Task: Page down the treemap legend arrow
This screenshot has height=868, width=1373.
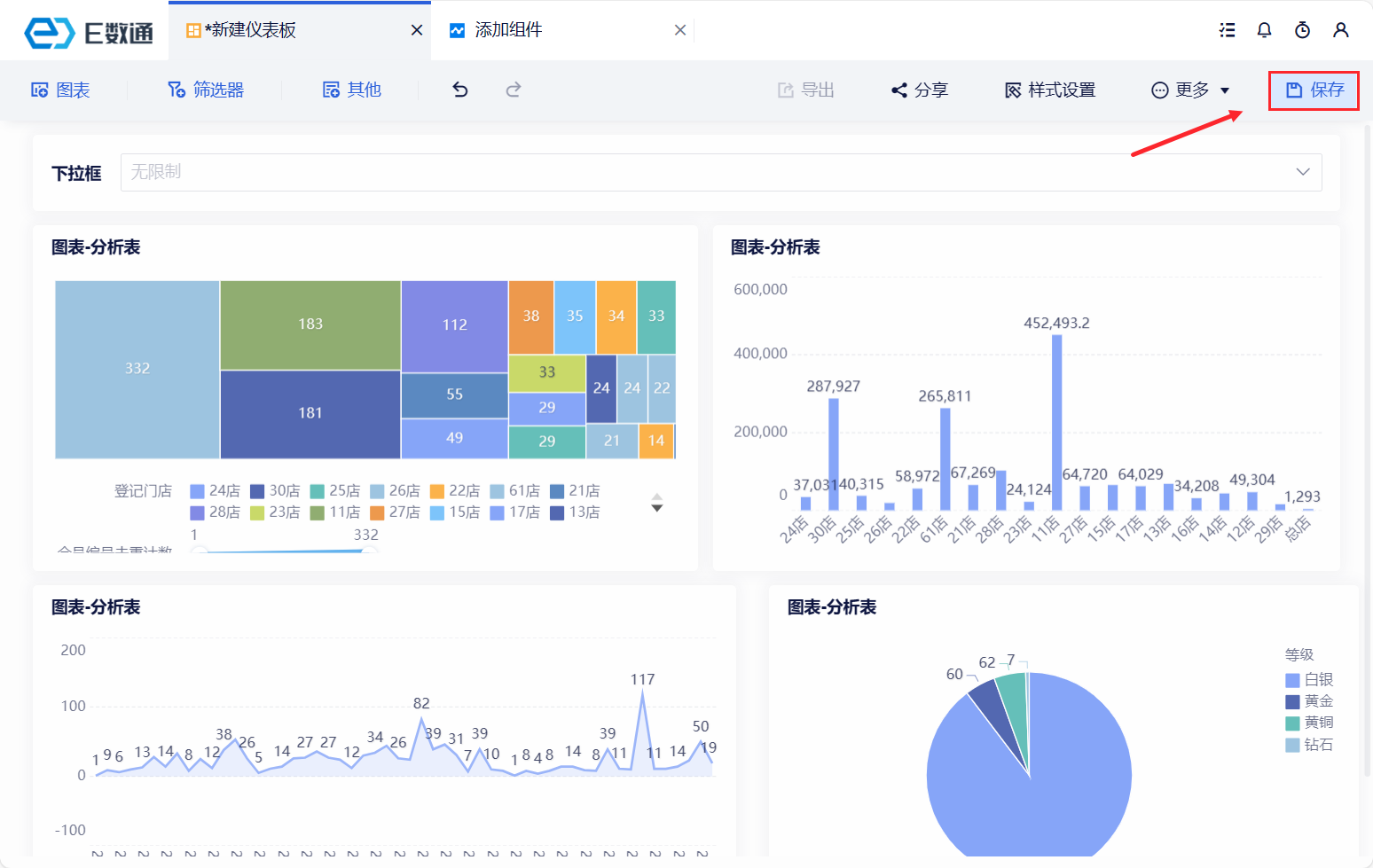Action: click(x=657, y=509)
